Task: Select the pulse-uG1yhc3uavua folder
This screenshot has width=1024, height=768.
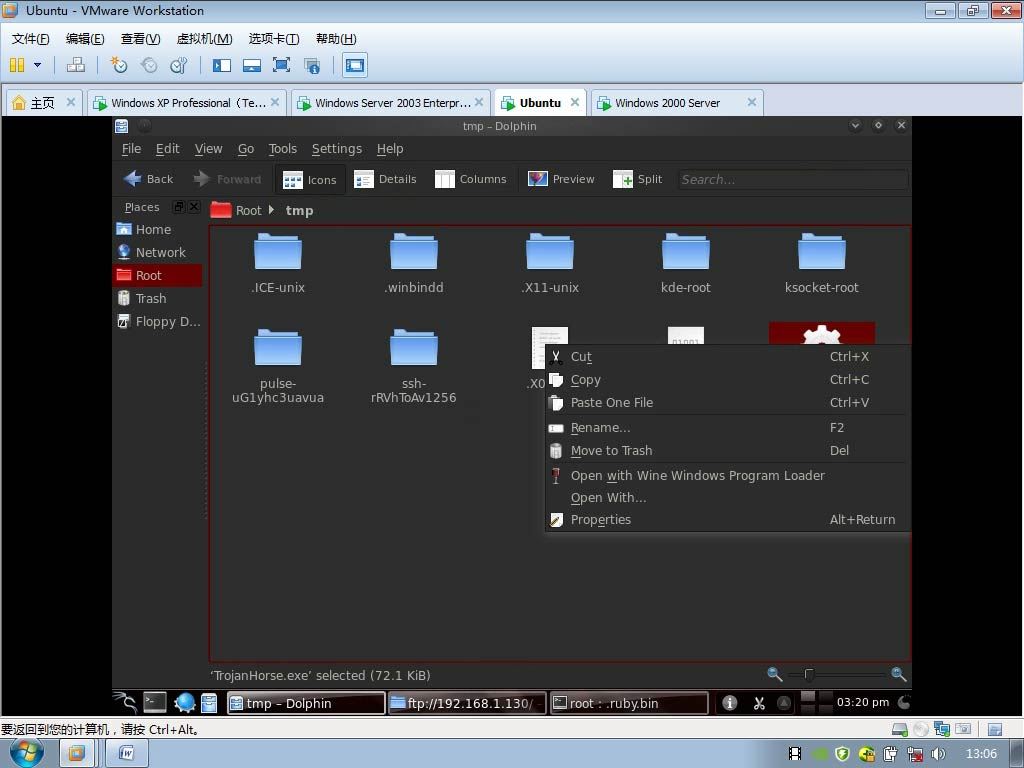Action: (x=278, y=366)
